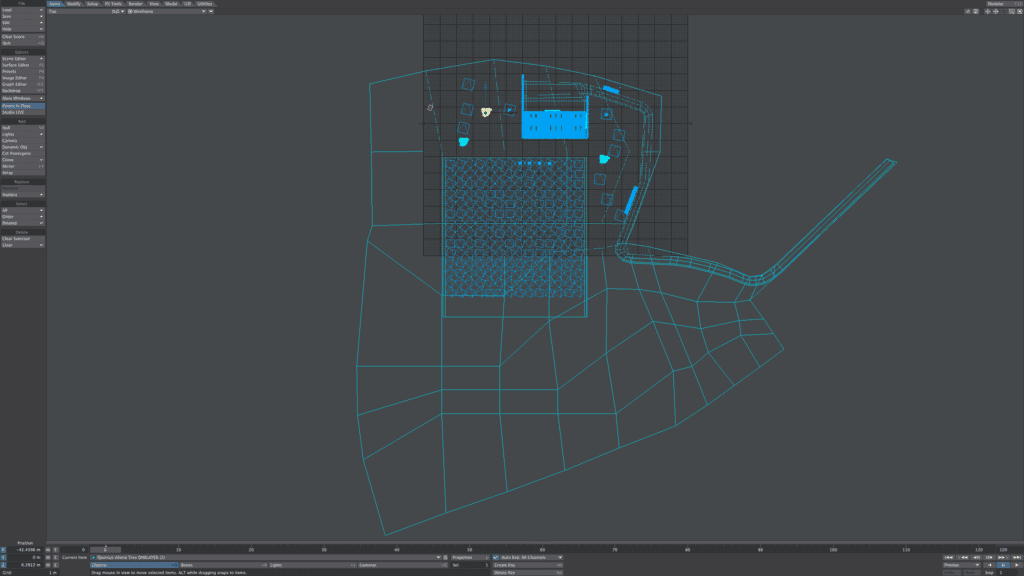Open the Render tab
This screenshot has width=1024, height=576.
(135, 4)
